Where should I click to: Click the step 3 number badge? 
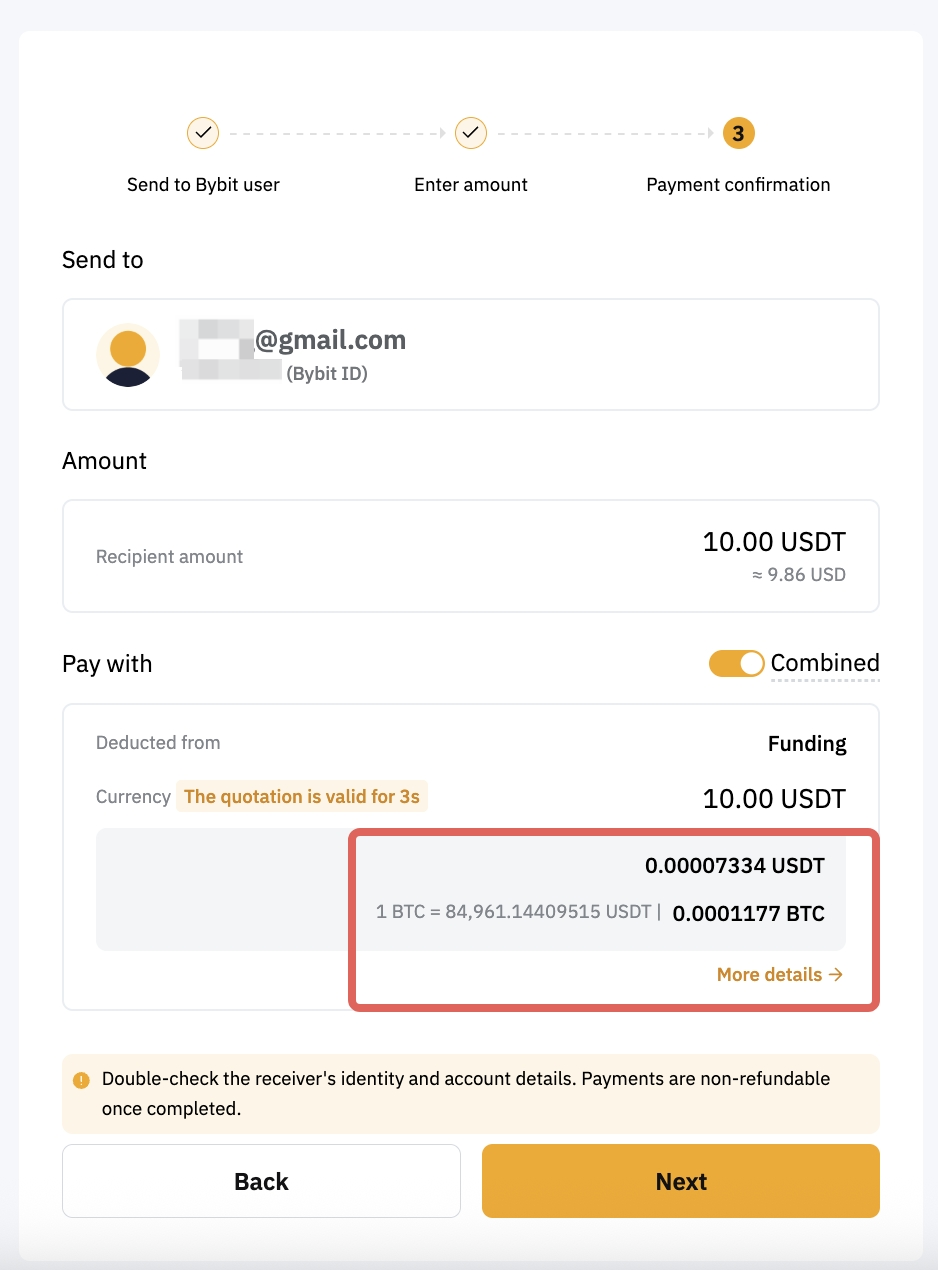738,133
